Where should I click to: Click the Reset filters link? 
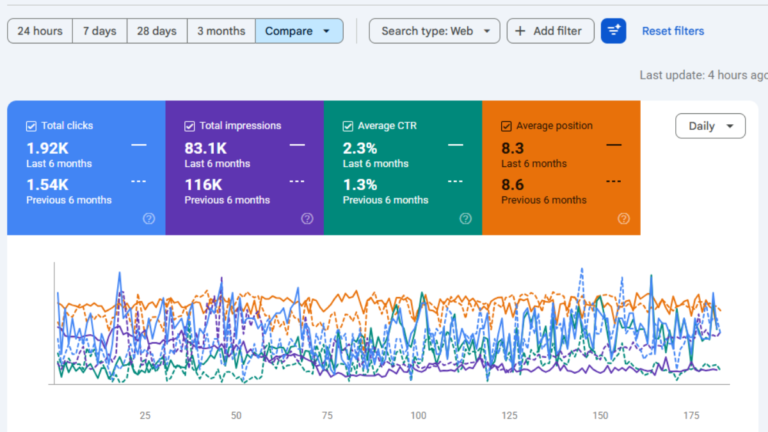pyautogui.click(x=673, y=31)
